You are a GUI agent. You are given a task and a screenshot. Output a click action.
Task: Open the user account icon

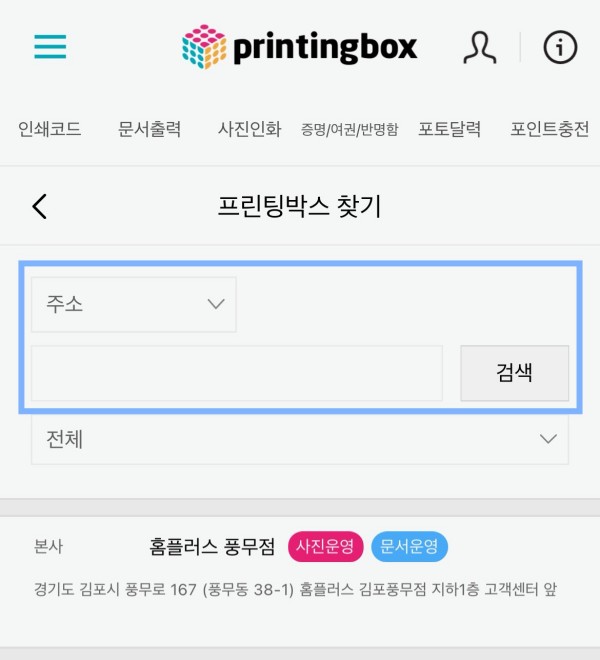point(480,47)
